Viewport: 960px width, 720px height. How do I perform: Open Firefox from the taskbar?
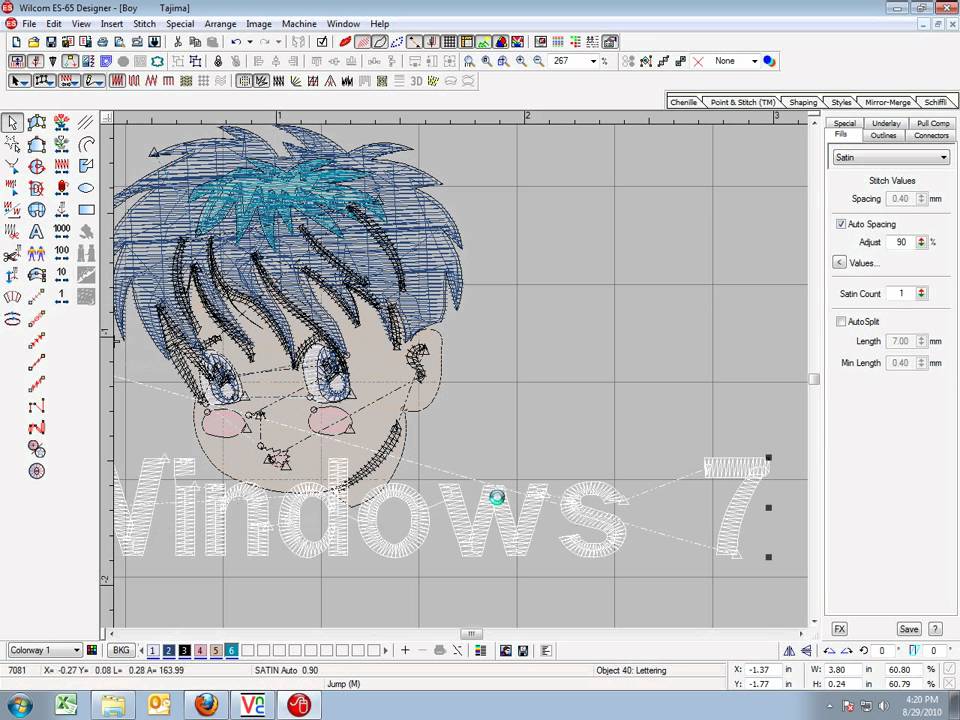206,705
